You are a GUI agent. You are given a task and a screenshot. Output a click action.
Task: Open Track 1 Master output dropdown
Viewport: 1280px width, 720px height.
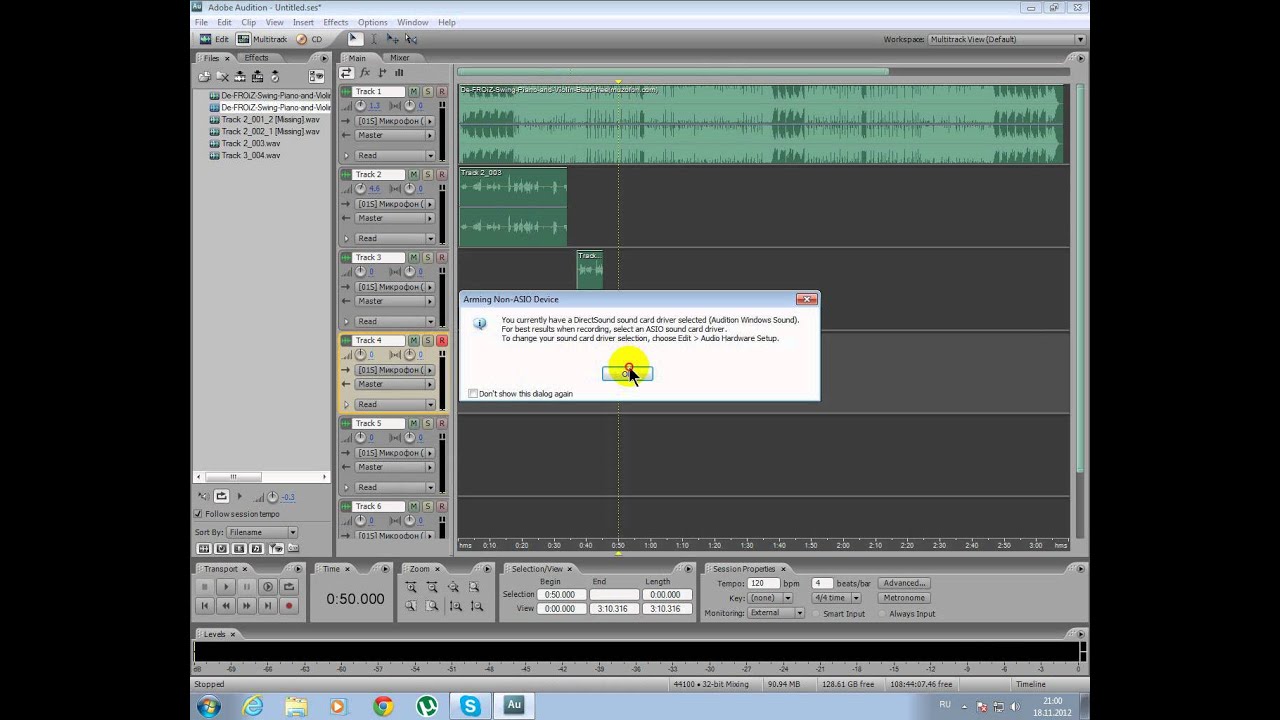(x=395, y=135)
